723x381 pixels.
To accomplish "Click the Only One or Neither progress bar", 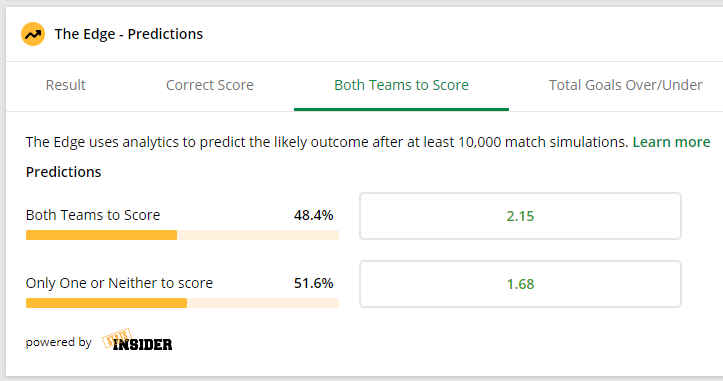I will (x=182, y=303).
